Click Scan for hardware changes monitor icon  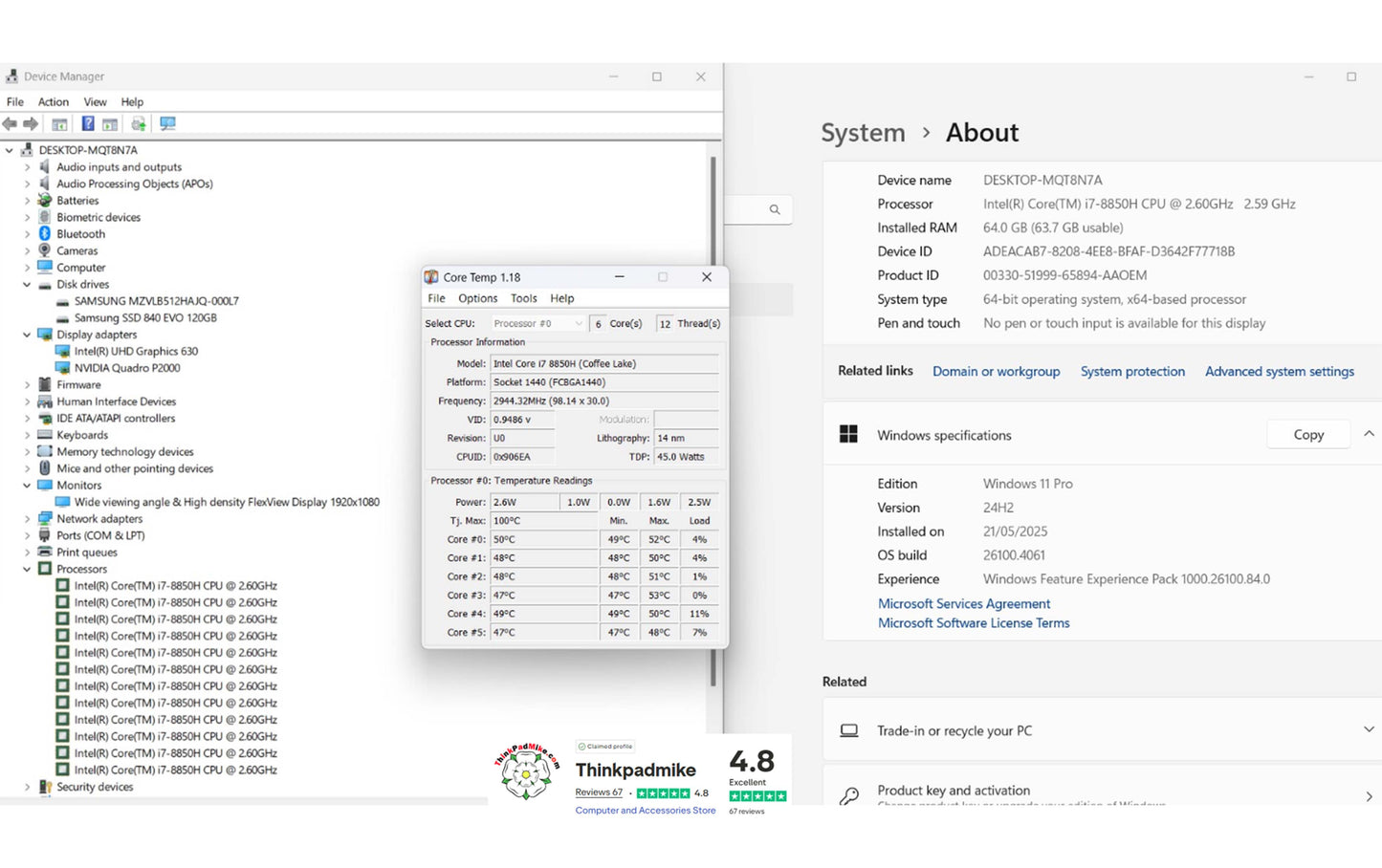pyautogui.click(x=168, y=124)
